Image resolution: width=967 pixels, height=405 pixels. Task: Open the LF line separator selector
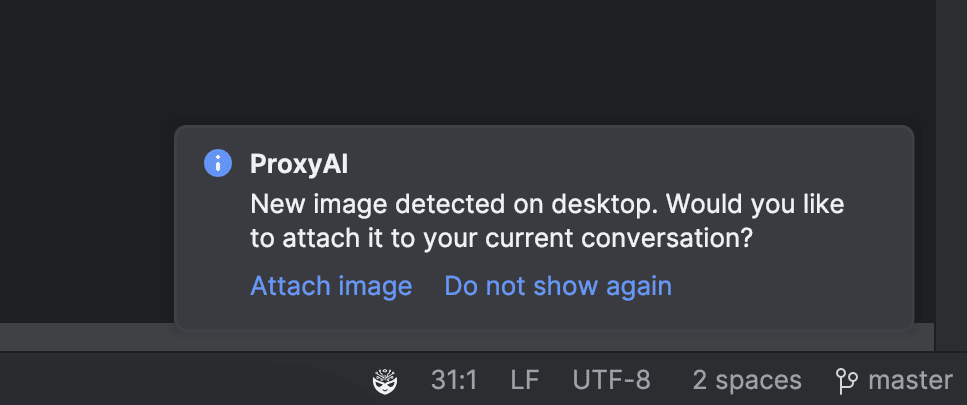(x=525, y=380)
